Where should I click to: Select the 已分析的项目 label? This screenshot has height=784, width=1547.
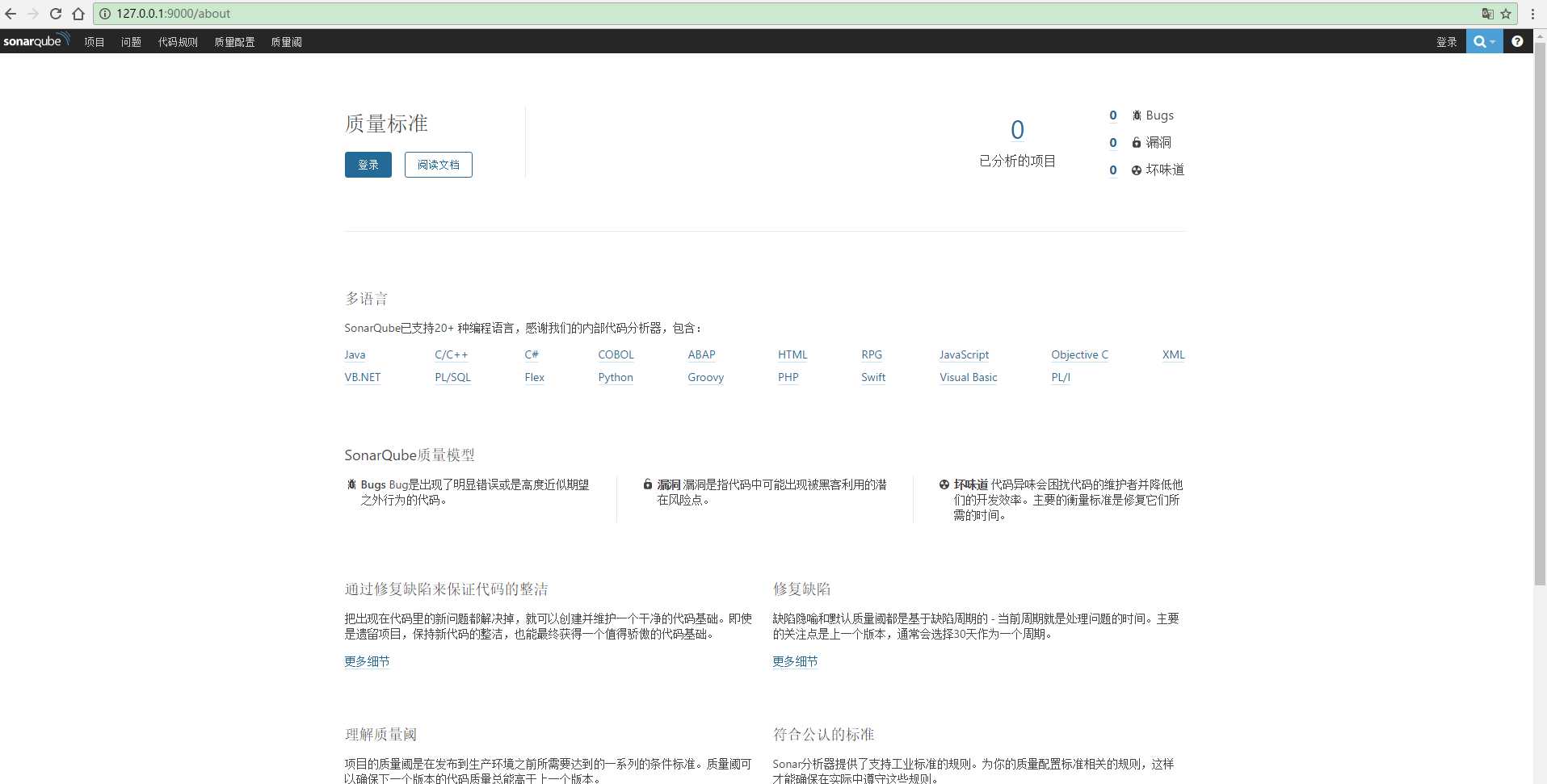[1017, 161]
